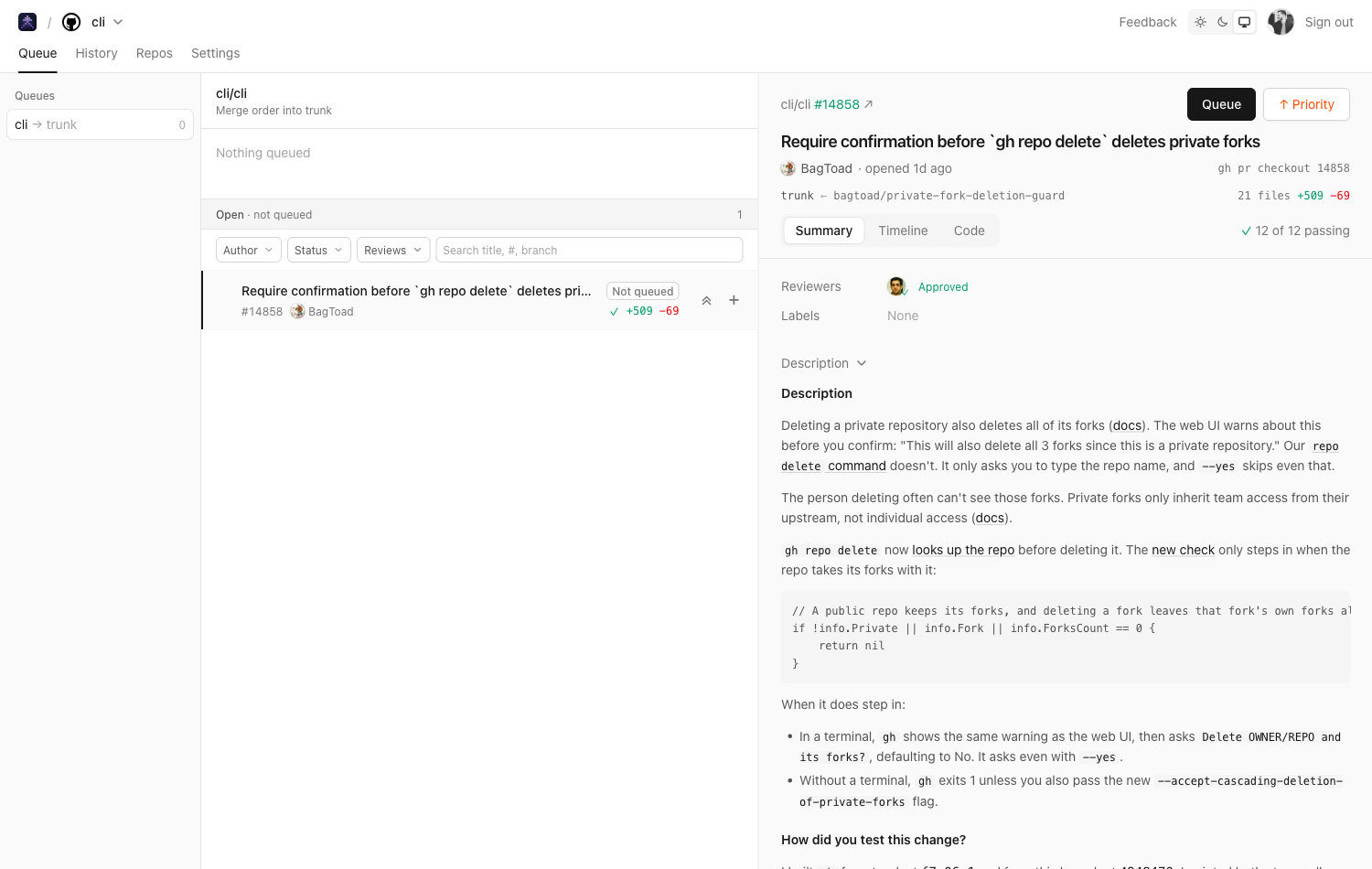Select the Require confirmation PR row title
The height and width of the screenshot is (869, 1372).
[x=416, y=291]
